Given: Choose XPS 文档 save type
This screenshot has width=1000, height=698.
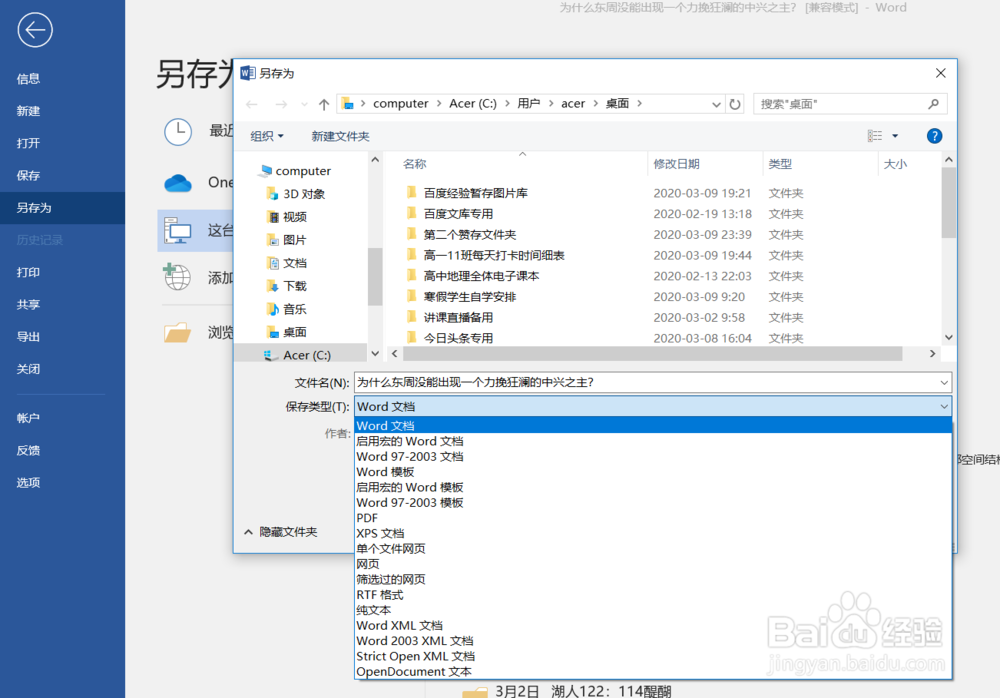Looking at the screenshot, I should coord(653,533).
